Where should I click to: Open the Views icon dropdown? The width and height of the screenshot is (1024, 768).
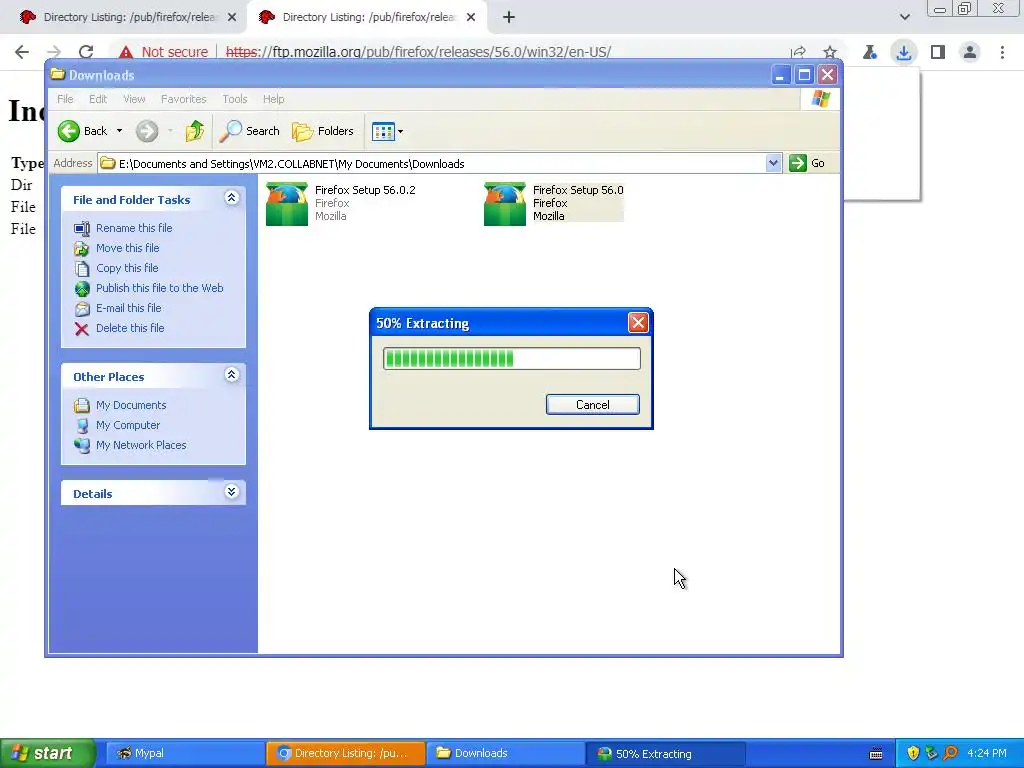pos(387,131)
